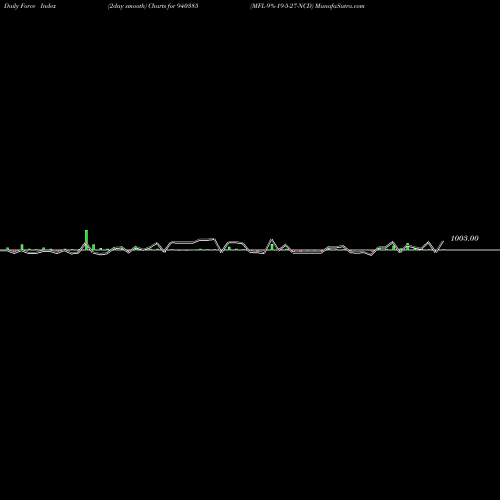The height and width of the screenshot is (500, 500).
Task: Click the 'Daily Force Index' title text
Action: click(x=30, y=6)
